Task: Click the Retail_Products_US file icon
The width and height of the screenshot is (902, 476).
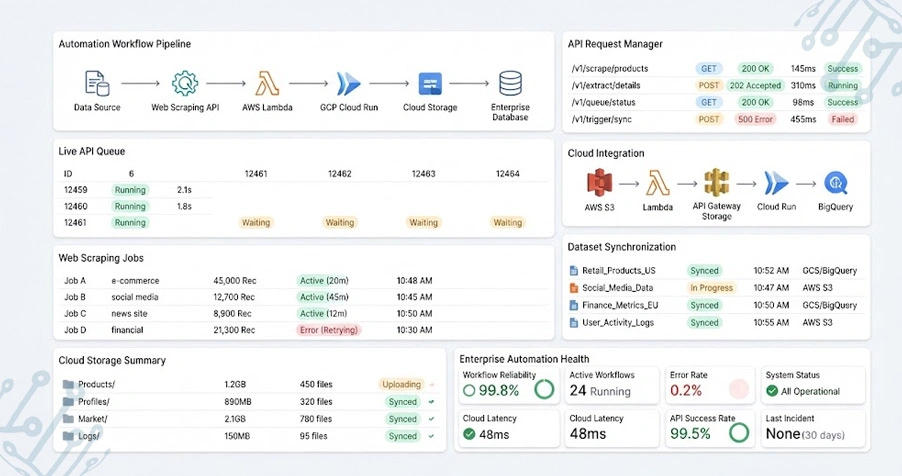Action: tap(574, 271)
